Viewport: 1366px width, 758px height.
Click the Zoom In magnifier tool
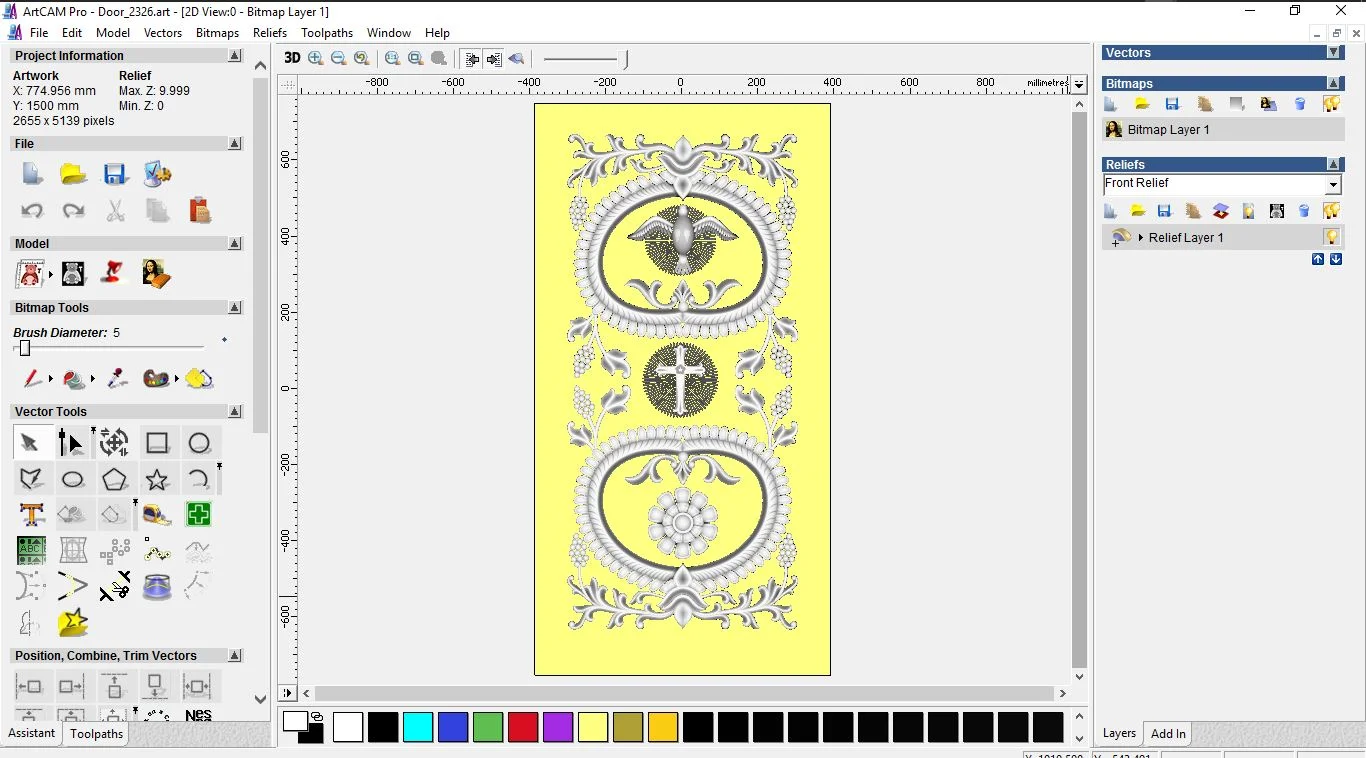316,58
